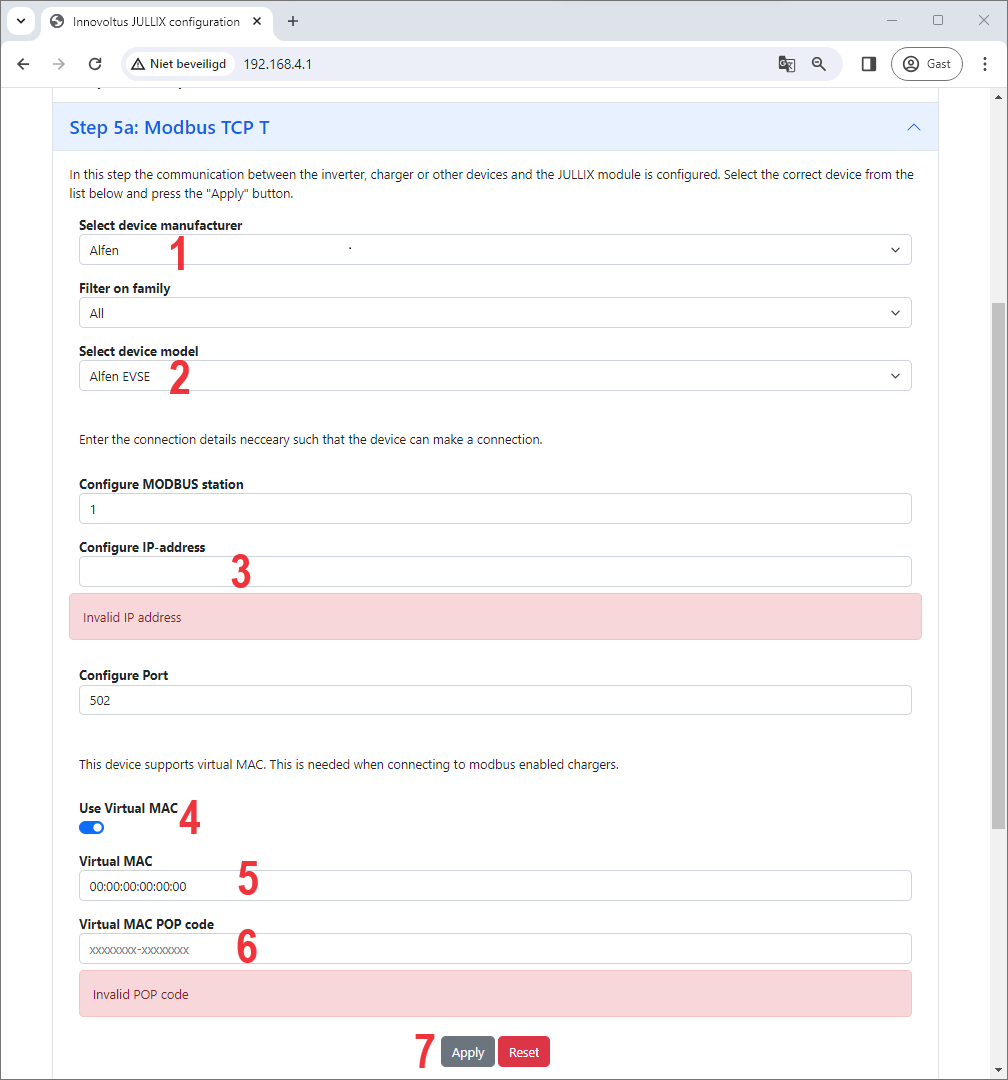
Task: Click the tab search chevron icon
Action: 21,21
